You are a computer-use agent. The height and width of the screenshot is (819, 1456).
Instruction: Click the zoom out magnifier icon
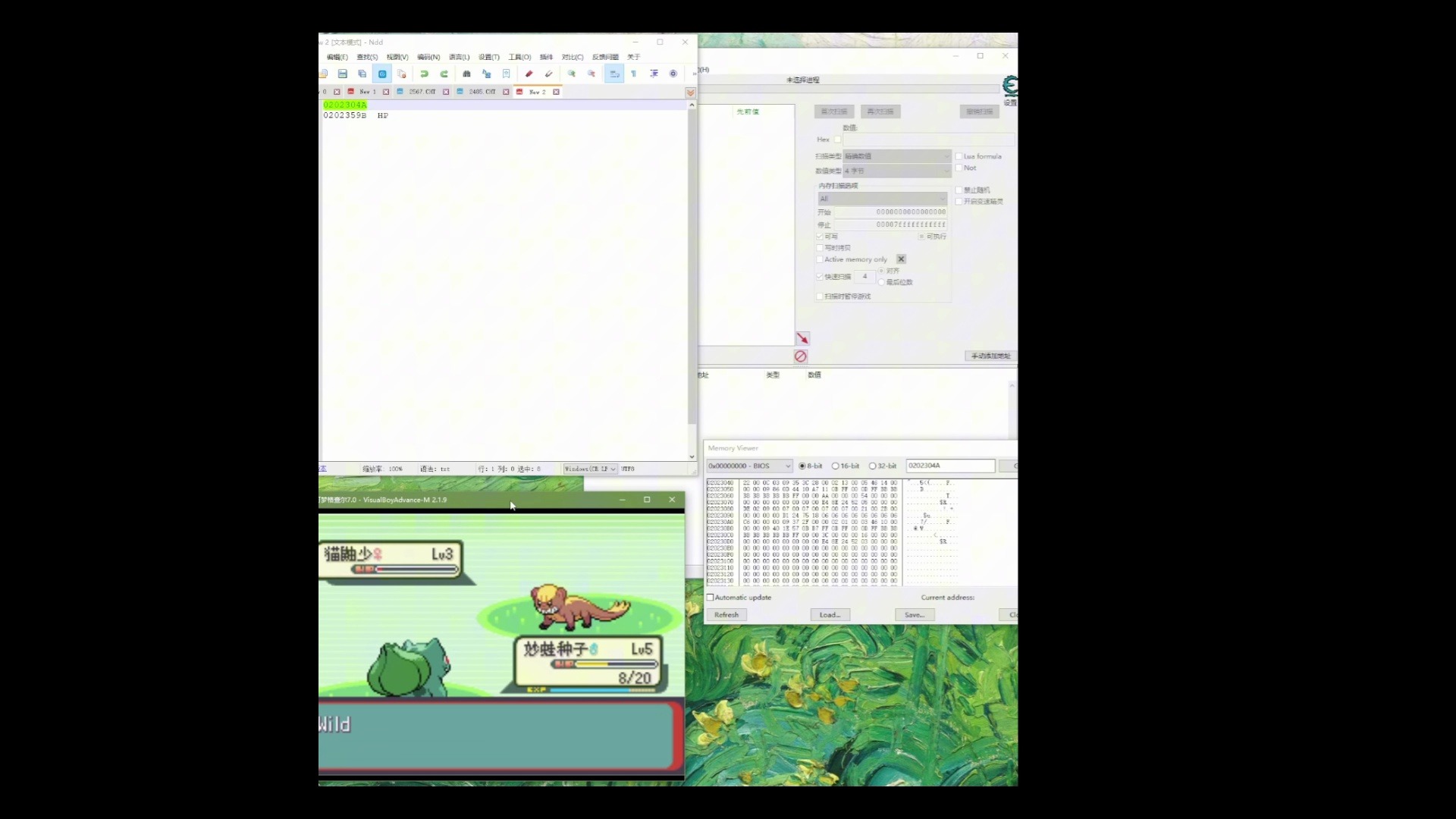pyautogui.click(x=591, y=74)
